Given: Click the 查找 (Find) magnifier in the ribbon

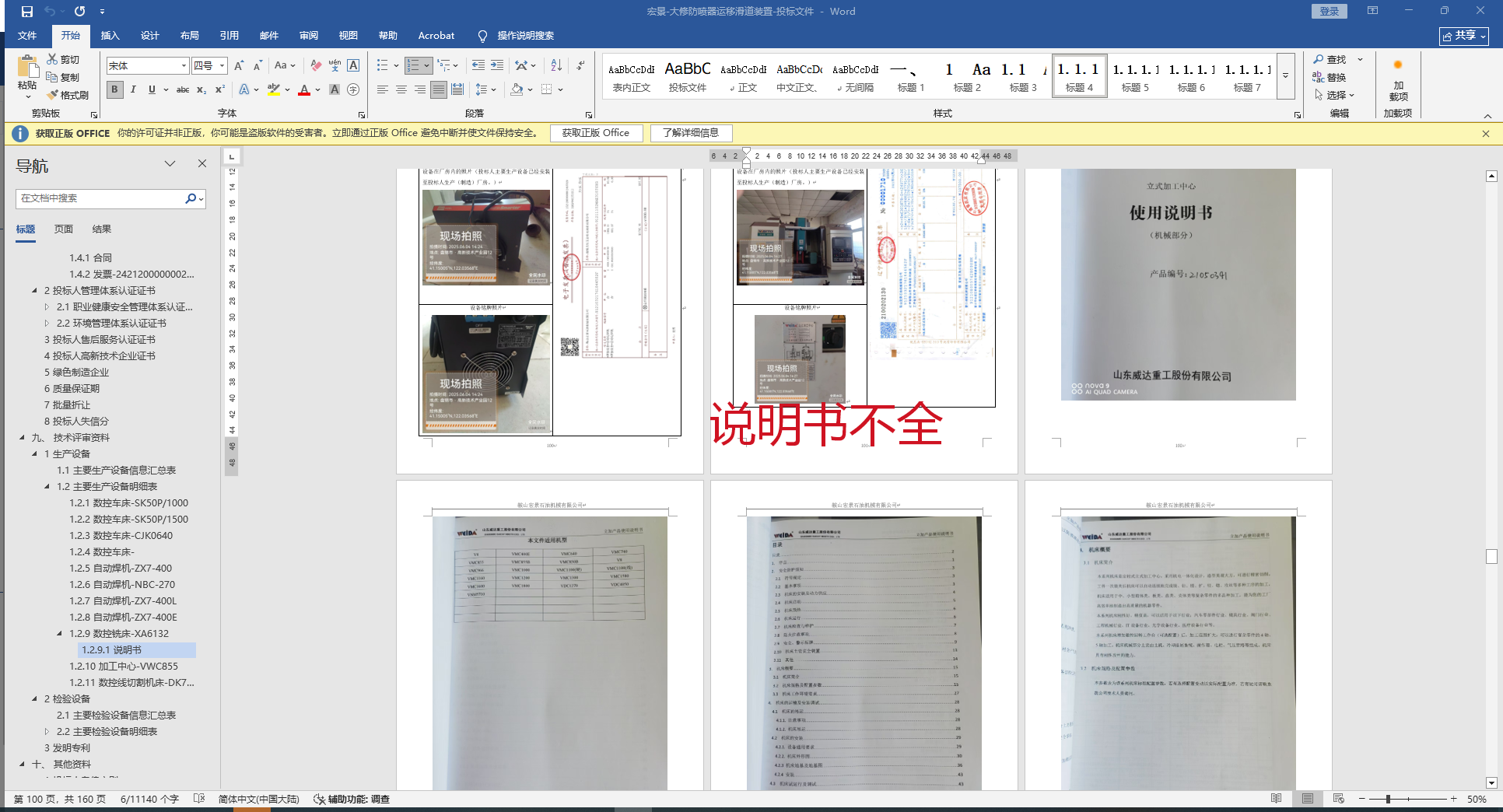Looking at the screenshot, I should [1330, 59].
